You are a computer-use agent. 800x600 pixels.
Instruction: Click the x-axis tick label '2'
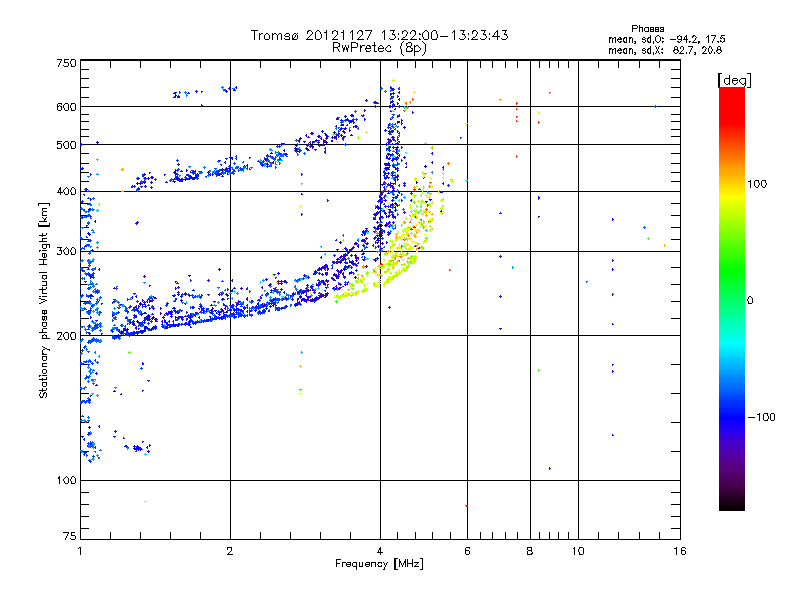point(230,551)
